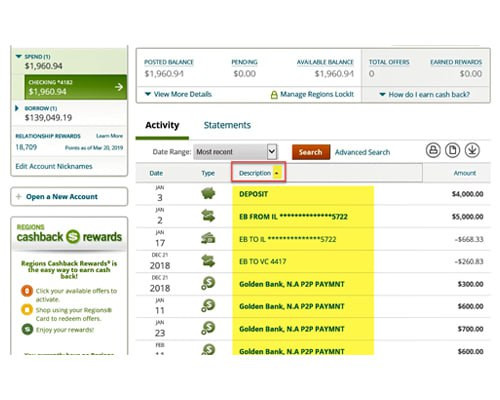Click the P2P icon on the $300.00 row
500x400 pixels.
coord(208,283)
